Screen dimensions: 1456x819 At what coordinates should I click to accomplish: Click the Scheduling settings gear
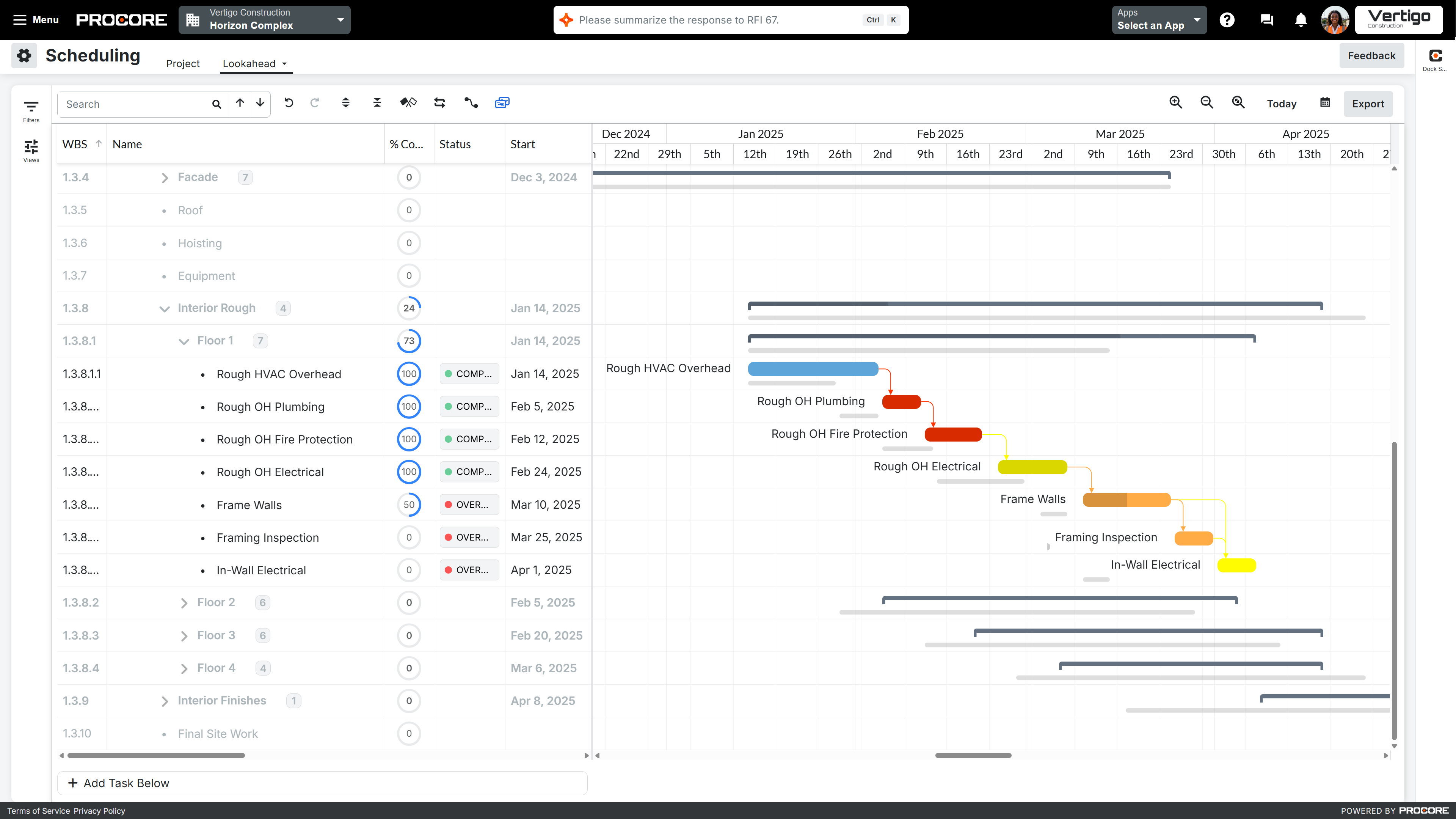click(x=24, y=55)
